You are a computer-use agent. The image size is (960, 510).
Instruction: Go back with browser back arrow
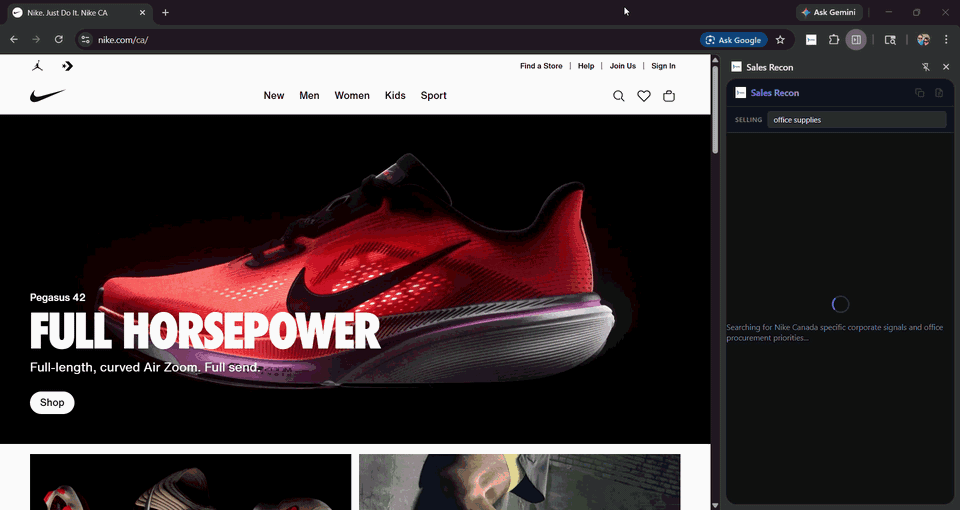click(13, 39)
